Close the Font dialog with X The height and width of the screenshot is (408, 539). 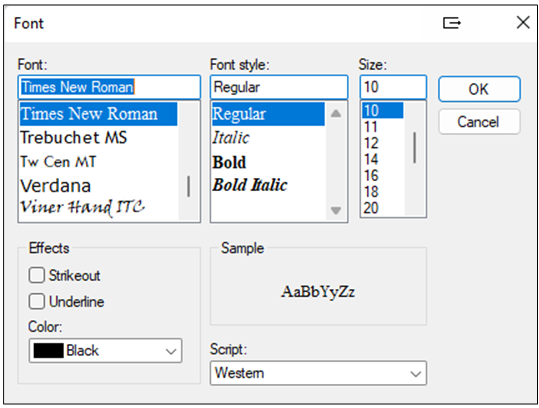[x=523, y=23]
